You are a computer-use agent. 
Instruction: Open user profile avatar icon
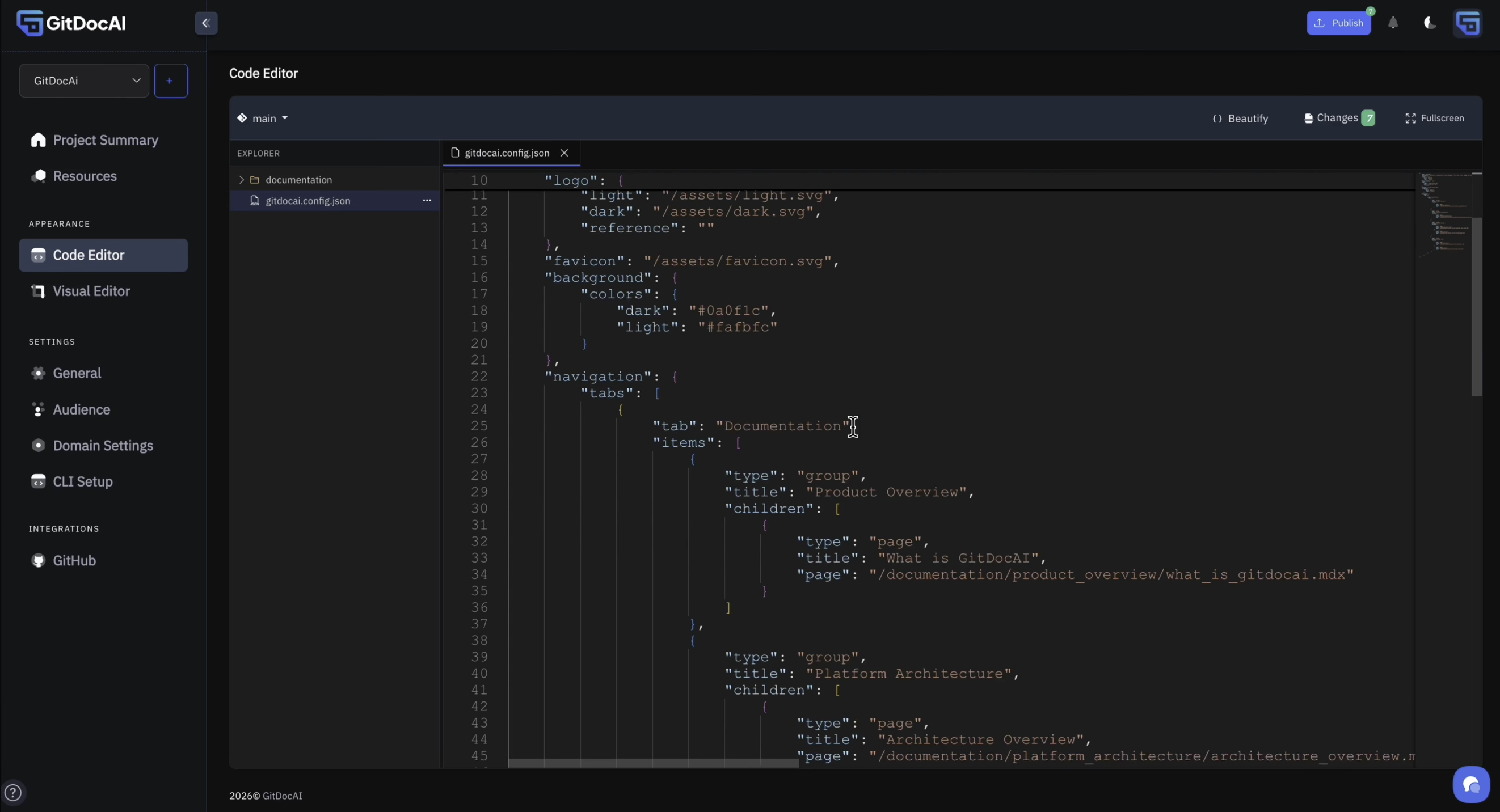click(1468, 23)
